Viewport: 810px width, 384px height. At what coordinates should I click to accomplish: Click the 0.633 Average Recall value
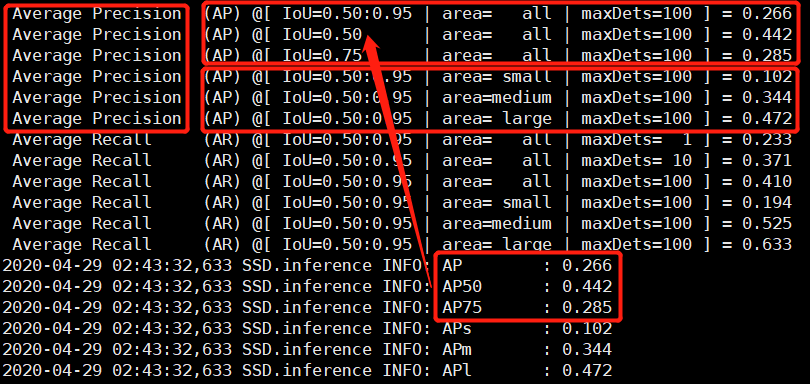[767, 244]
